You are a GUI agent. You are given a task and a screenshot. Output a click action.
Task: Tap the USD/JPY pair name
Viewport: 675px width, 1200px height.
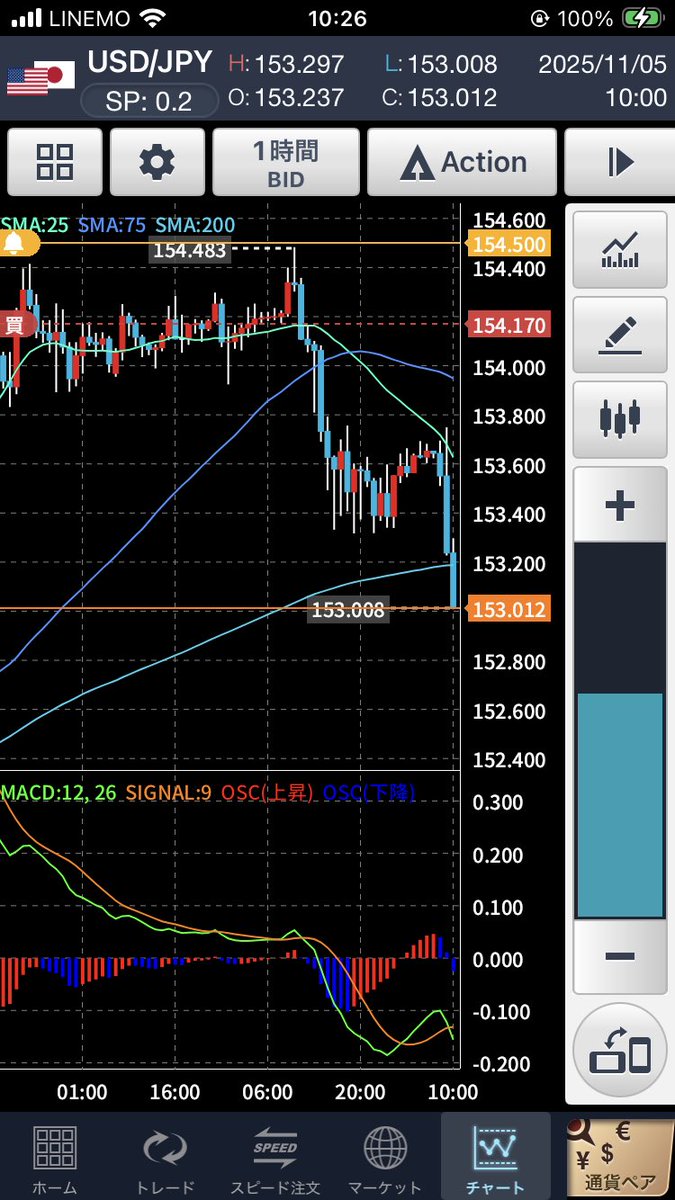tap(149, 62)
